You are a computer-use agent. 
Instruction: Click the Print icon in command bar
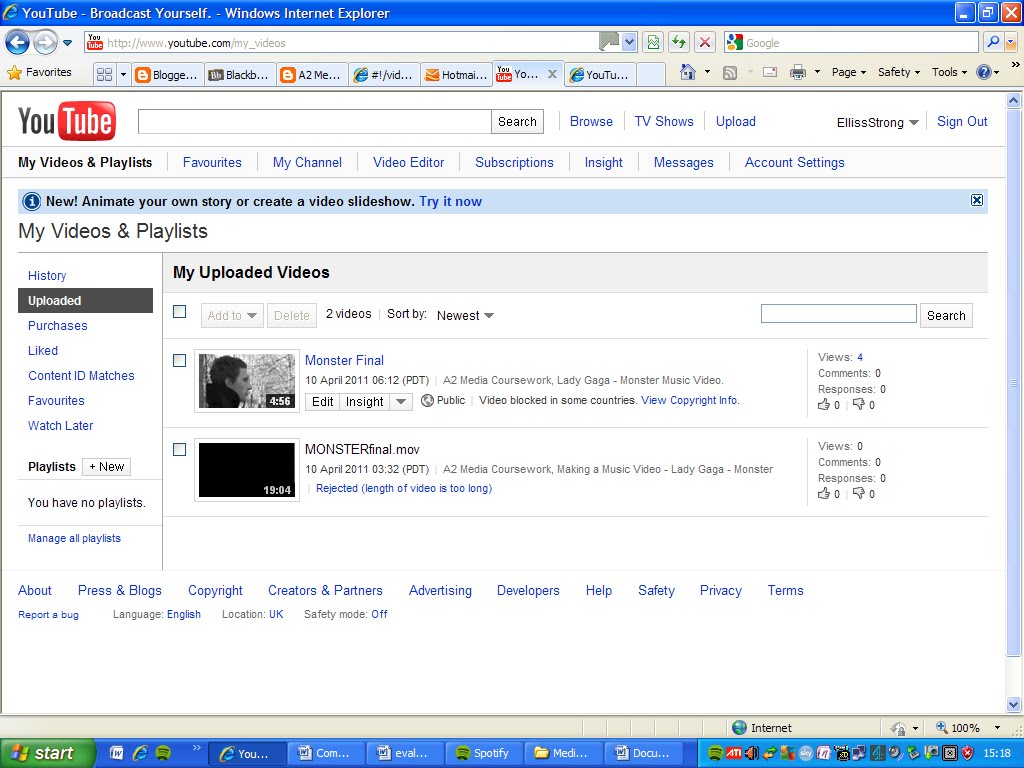(797, 72)
